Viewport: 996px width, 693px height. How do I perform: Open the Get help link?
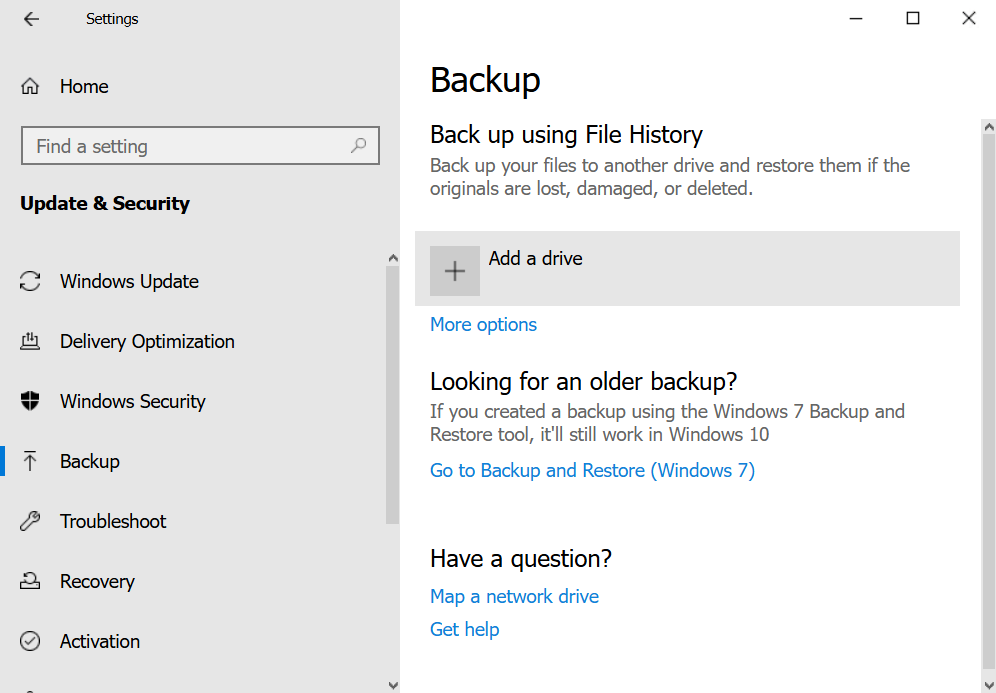[x=464, y=630]
